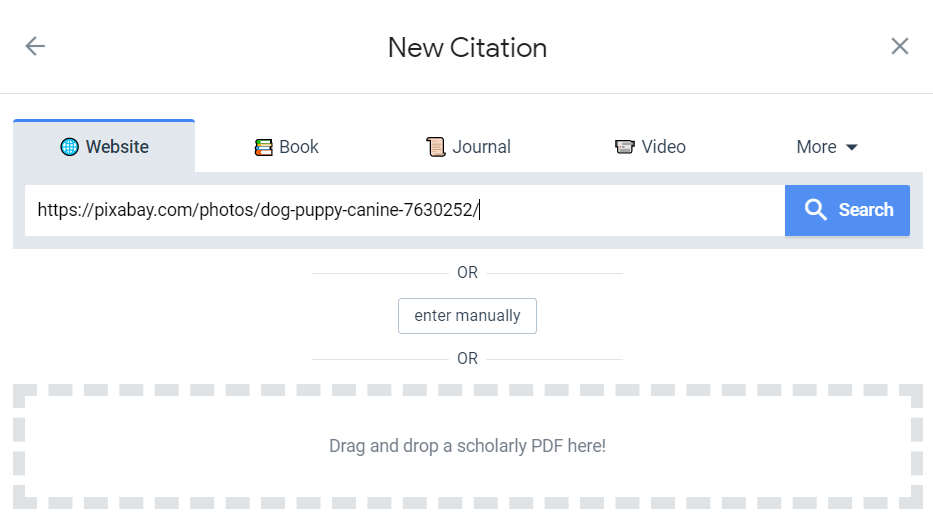Go back using the left arrow icon
Screen dimensions: 933x524
click(35, 46)
